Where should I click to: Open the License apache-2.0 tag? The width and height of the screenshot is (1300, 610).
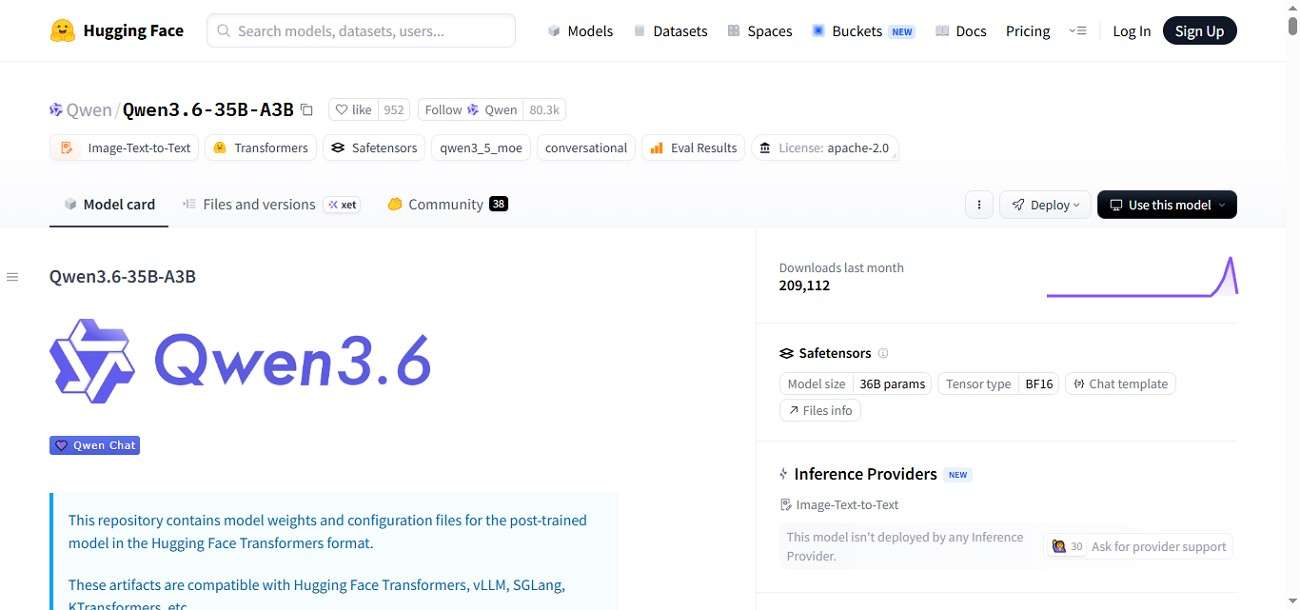point(825,148)
